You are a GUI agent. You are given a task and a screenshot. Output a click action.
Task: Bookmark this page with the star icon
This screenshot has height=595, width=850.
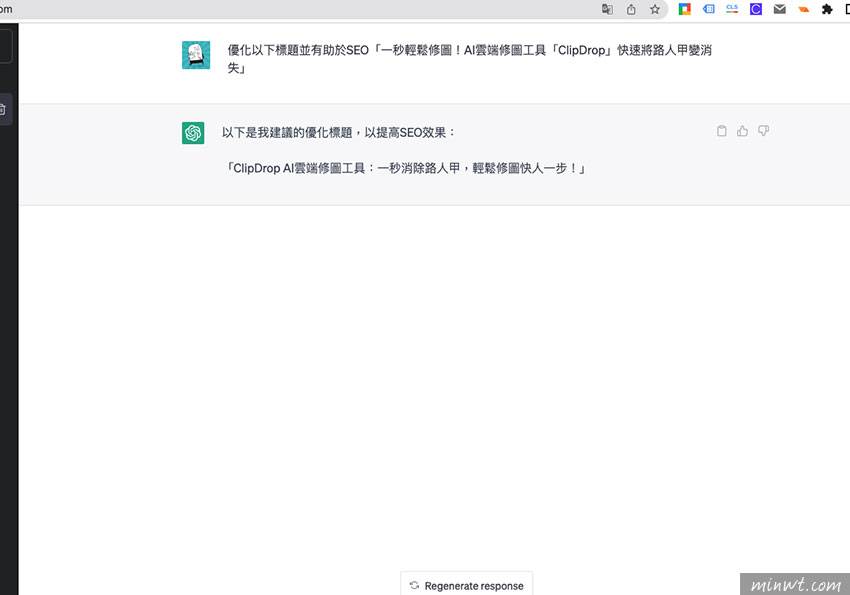pyautogui.click(x=655, y=9)
